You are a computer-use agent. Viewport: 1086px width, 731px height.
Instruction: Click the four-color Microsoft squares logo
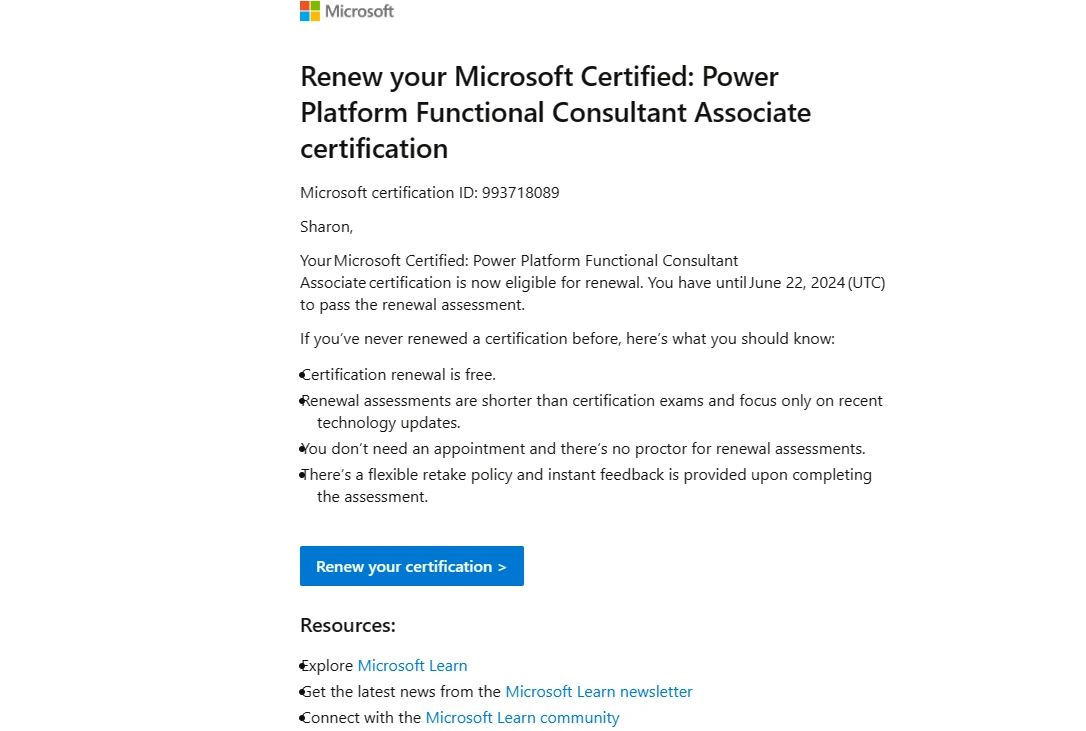click(x=310, y=11)
